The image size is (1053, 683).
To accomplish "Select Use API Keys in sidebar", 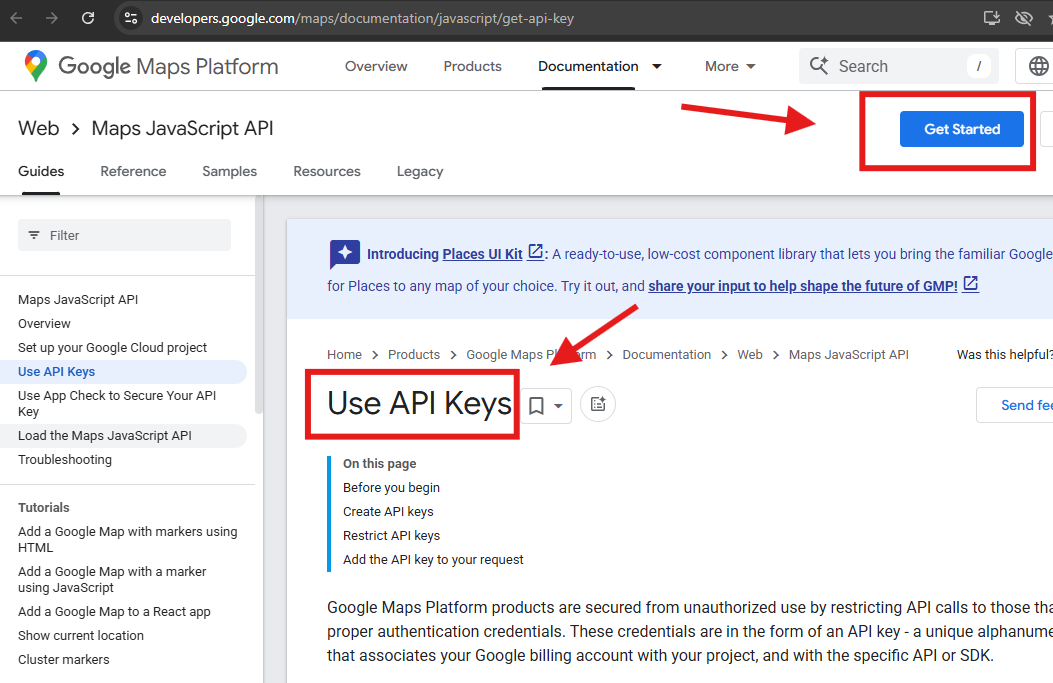I will (56, 372).
